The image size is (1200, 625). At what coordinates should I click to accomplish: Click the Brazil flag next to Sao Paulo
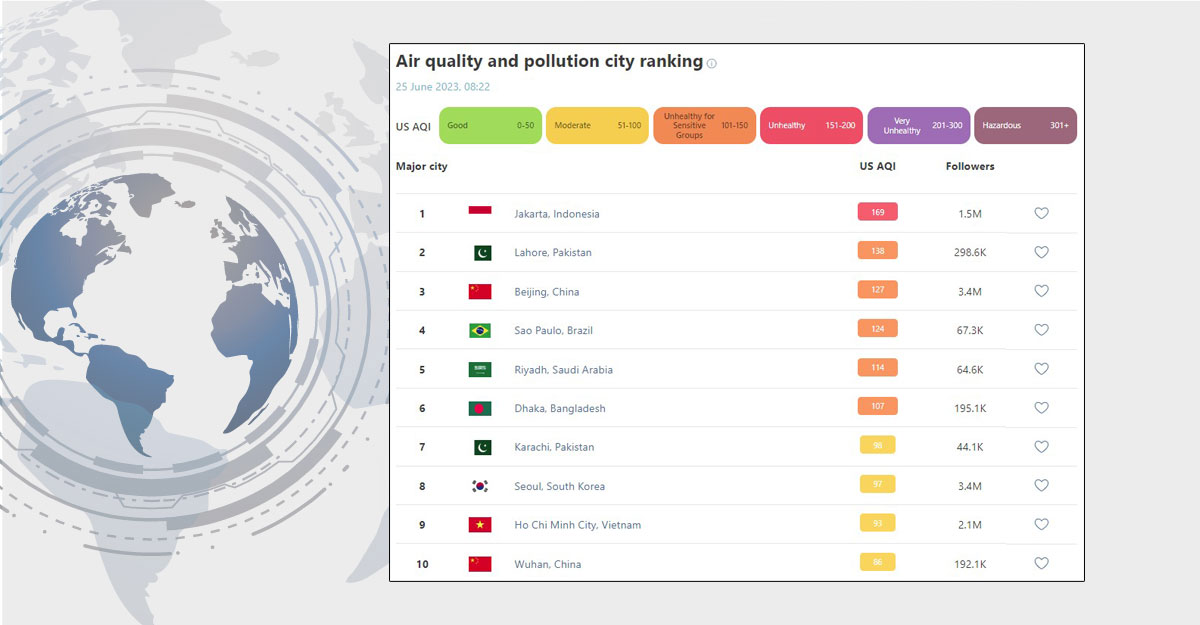pos(480,330)
